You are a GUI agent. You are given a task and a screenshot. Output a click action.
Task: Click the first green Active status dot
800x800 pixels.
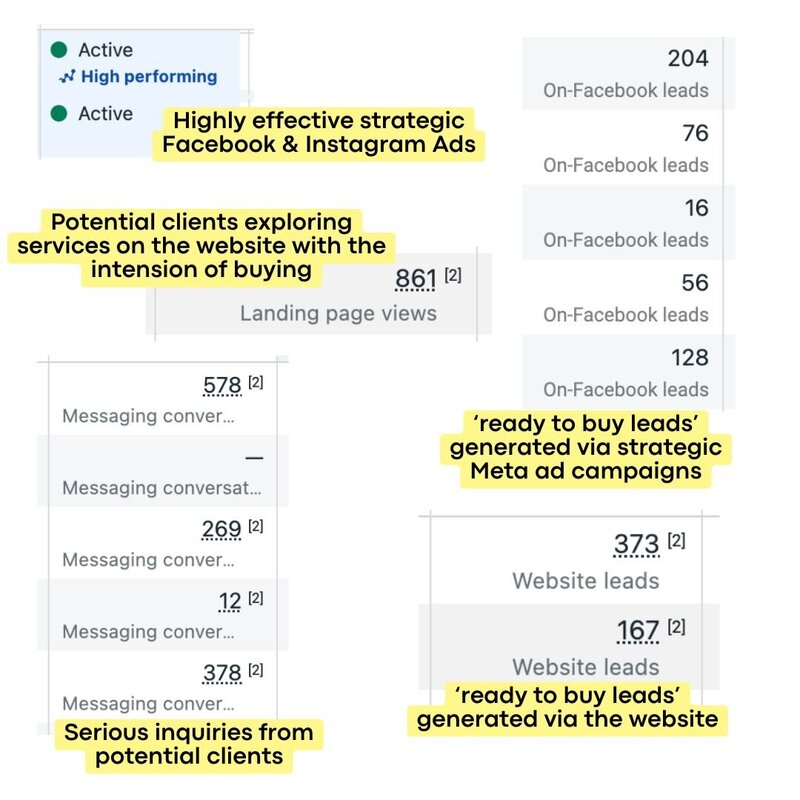pyautogui.click(x=59, y=49)
